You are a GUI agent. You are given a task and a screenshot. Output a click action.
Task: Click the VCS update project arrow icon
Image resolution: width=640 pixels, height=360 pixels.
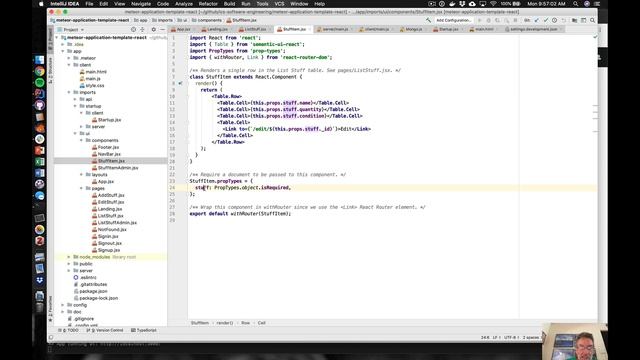click(537, 20)
